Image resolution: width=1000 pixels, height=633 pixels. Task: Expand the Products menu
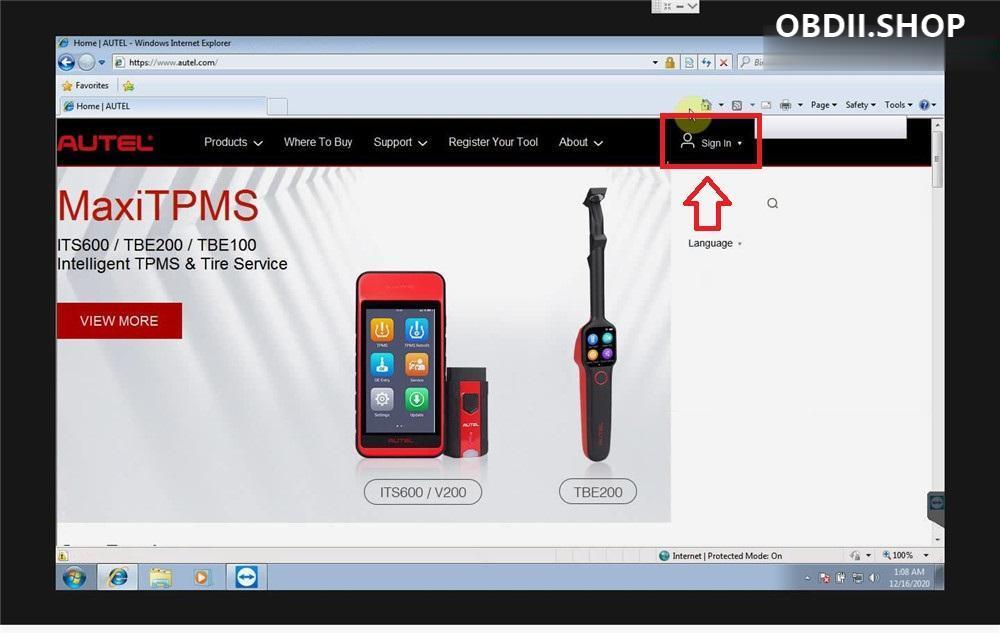[x=233, y=142]
